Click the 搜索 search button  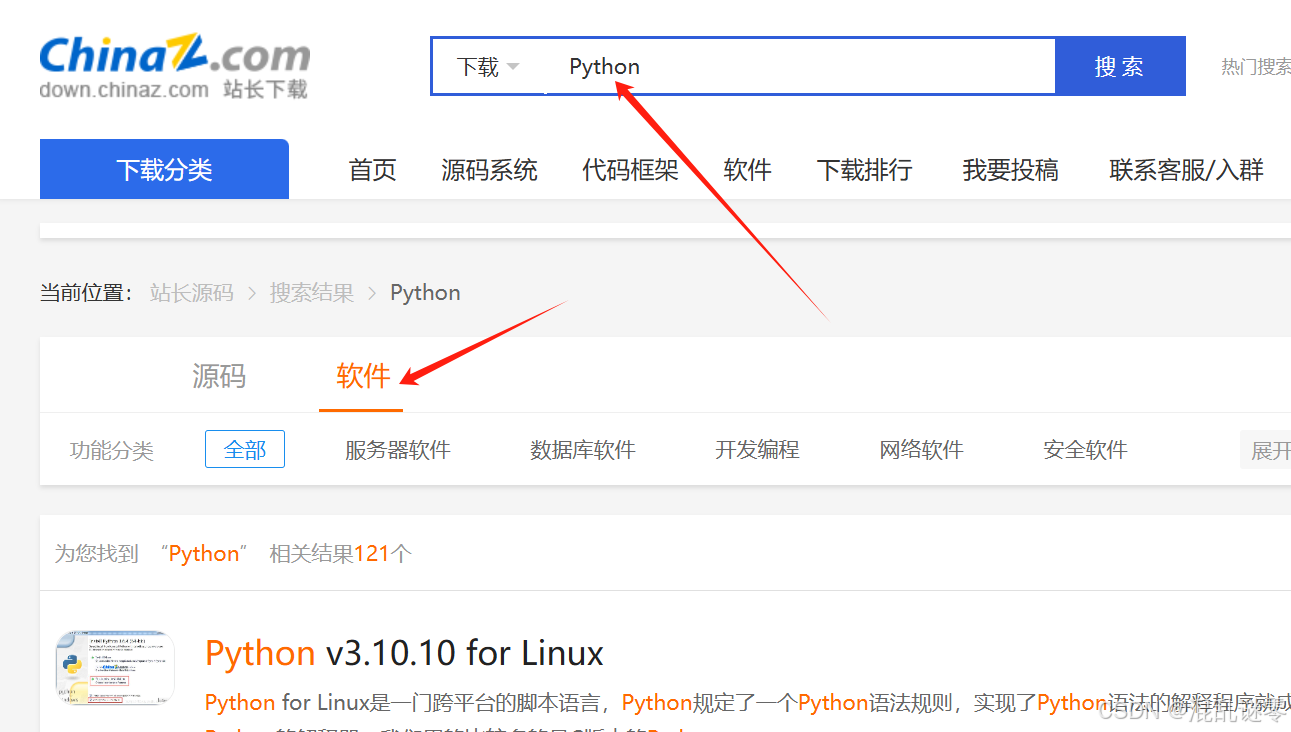click(1120, 67)
